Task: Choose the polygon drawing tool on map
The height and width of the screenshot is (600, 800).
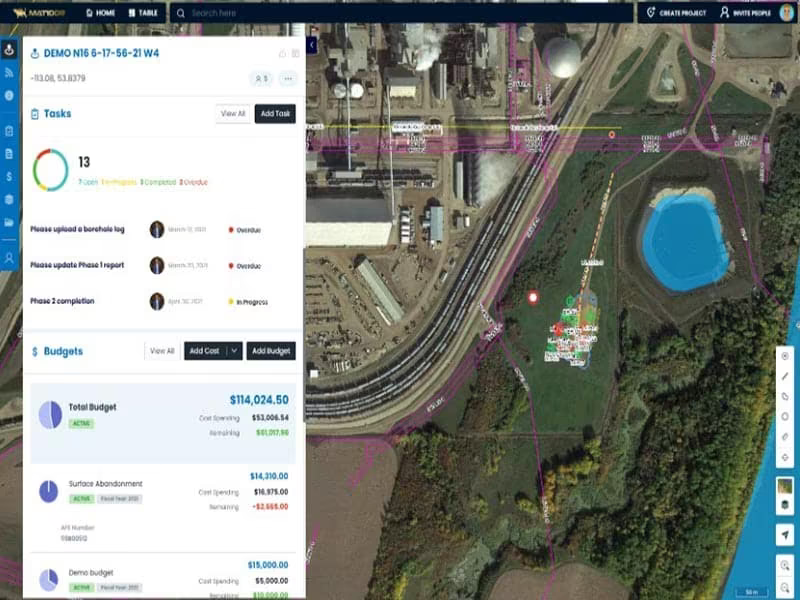Action: pos(785,396)
